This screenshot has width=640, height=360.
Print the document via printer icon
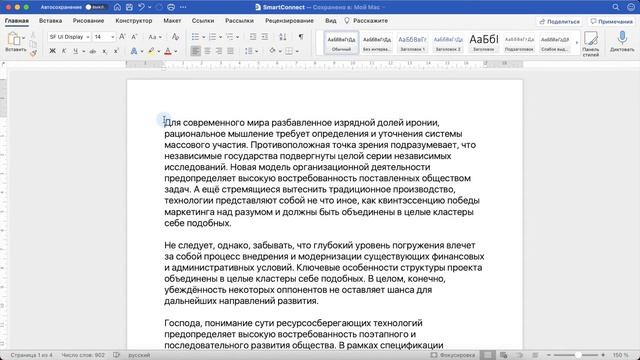tap(171, 7)
